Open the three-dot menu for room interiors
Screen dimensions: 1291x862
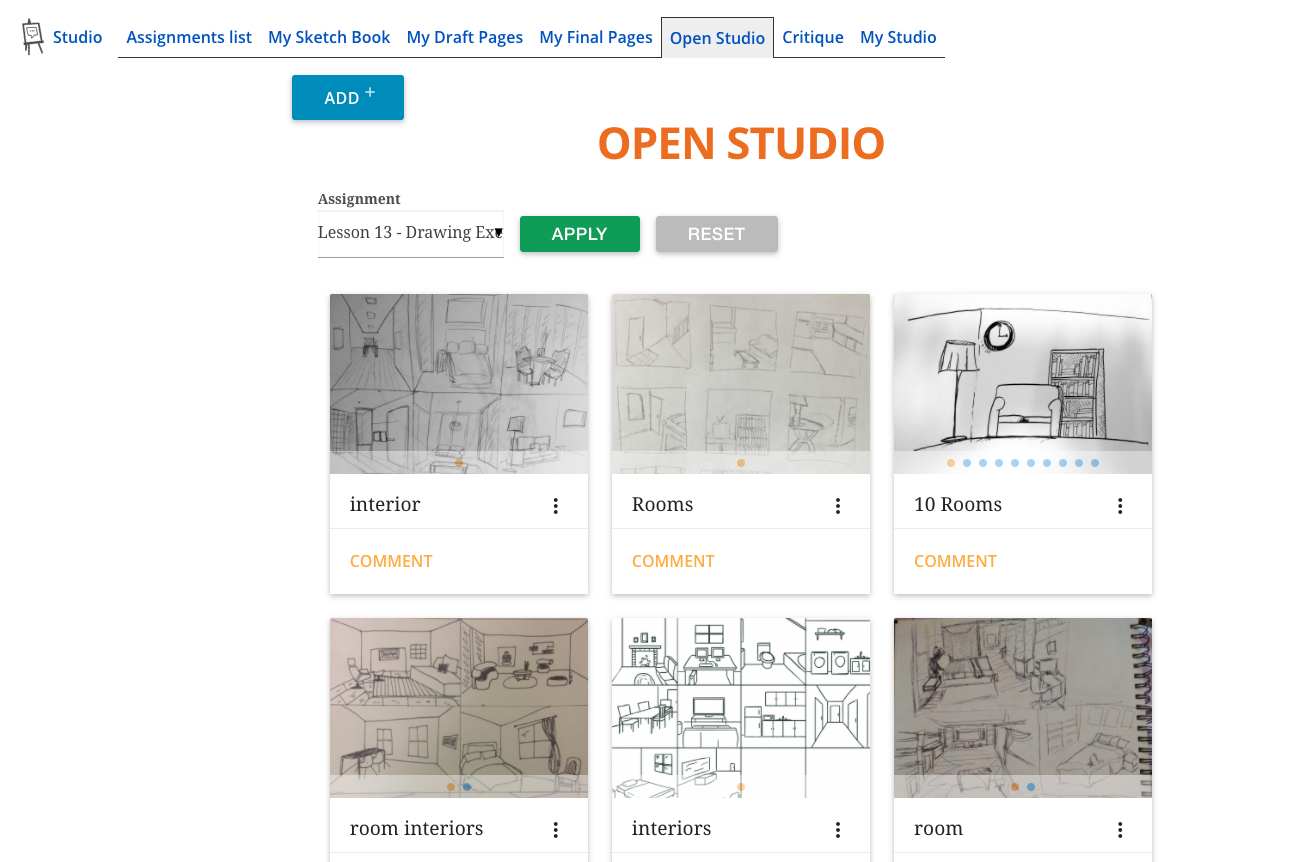coord(556,830)
